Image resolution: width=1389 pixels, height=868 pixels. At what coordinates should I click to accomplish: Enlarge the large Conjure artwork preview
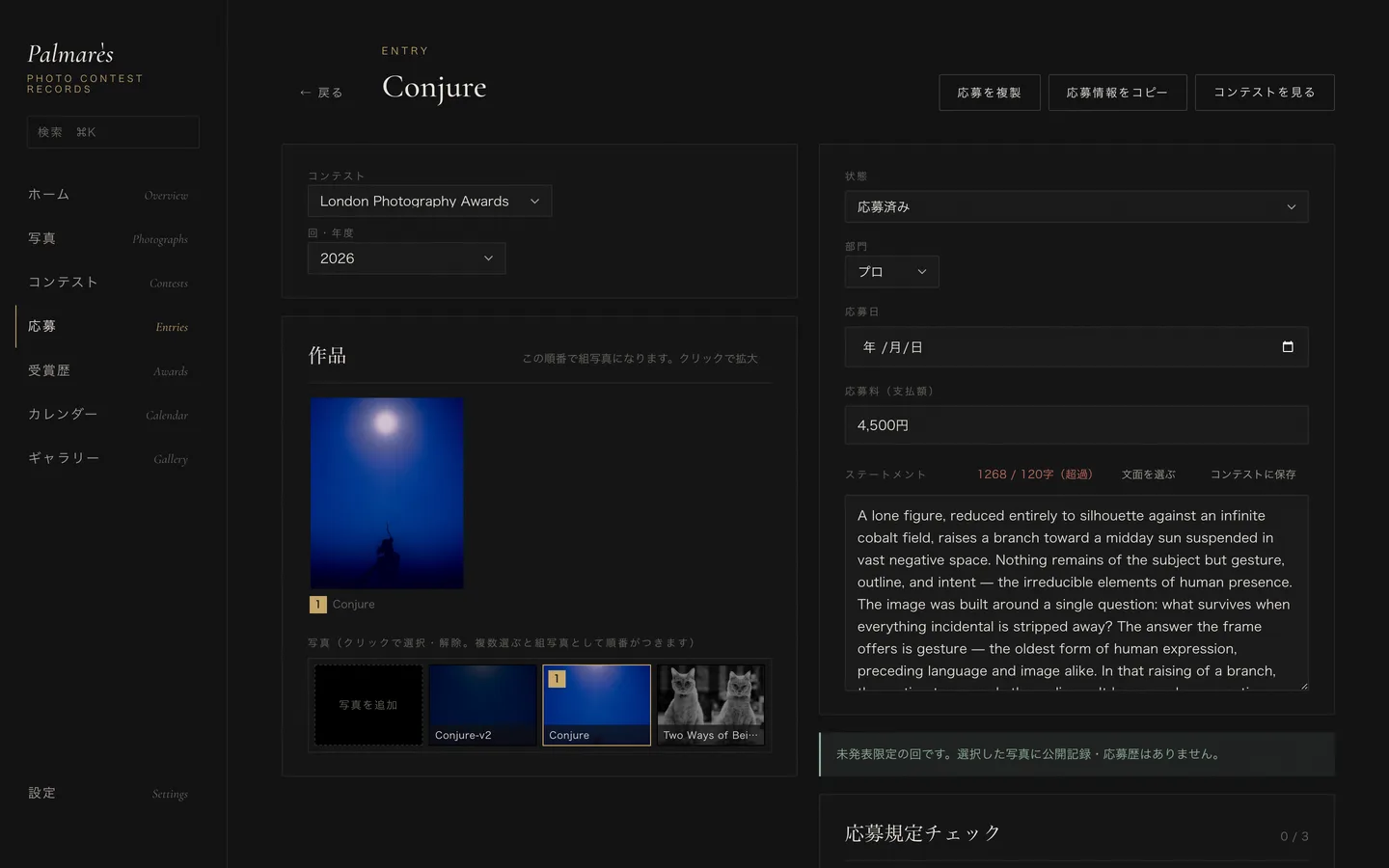pos(387,493)
